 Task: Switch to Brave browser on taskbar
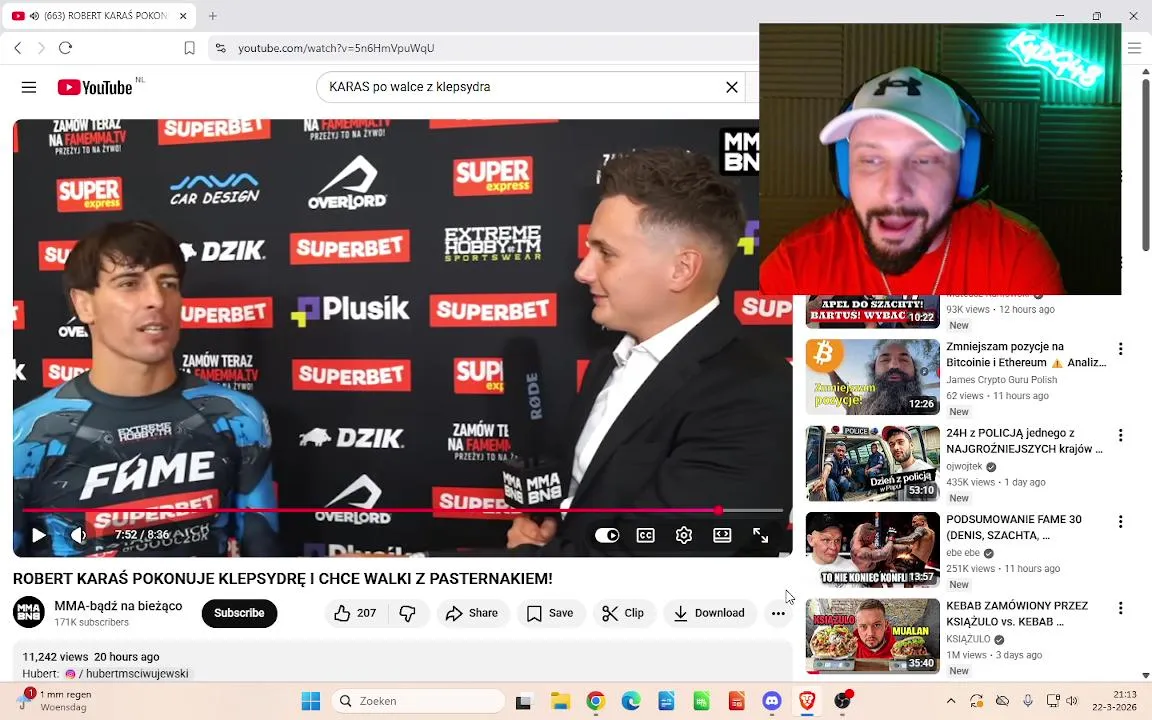pos(807,701)
